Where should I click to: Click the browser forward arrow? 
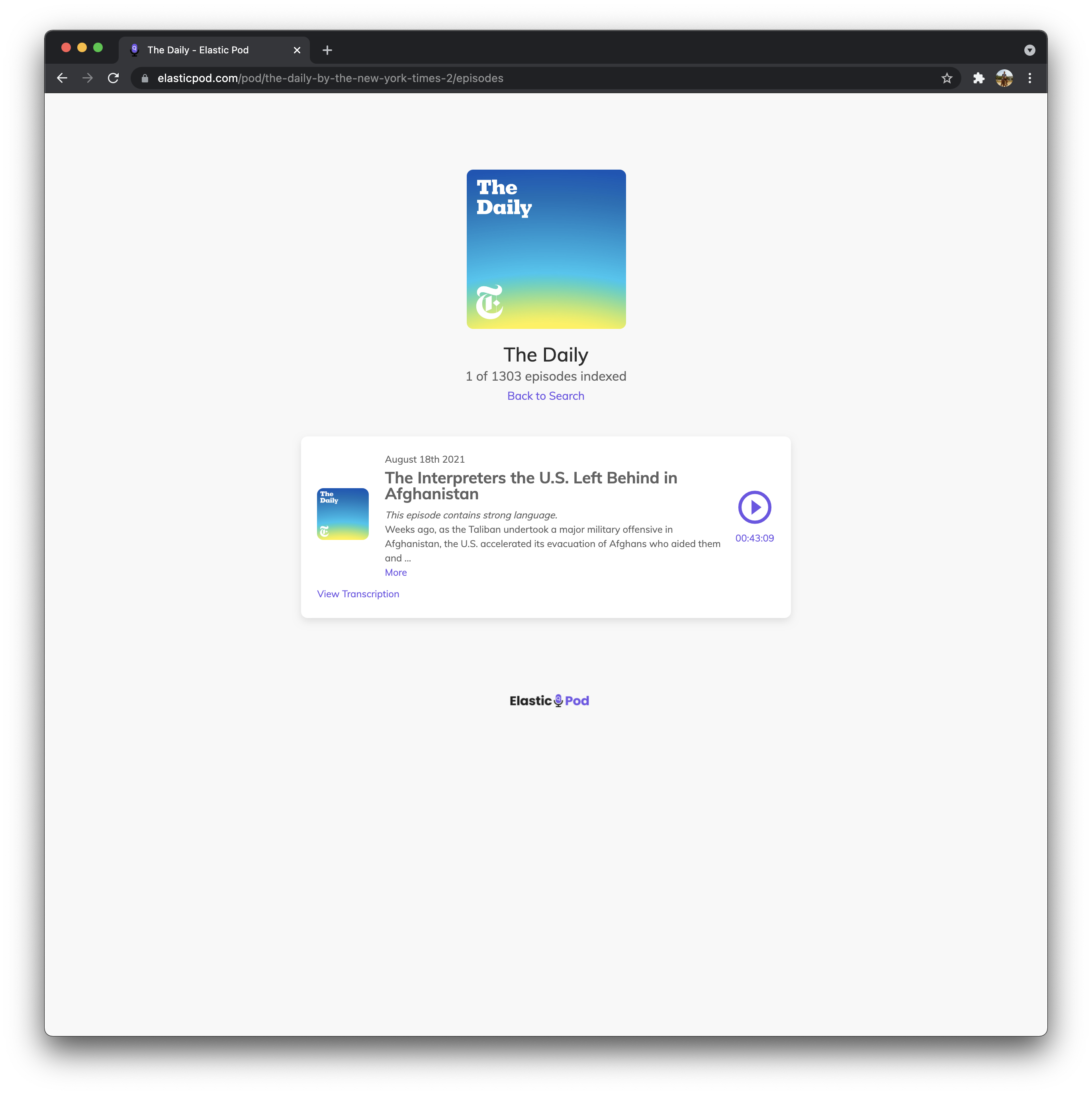click(87, 78)
